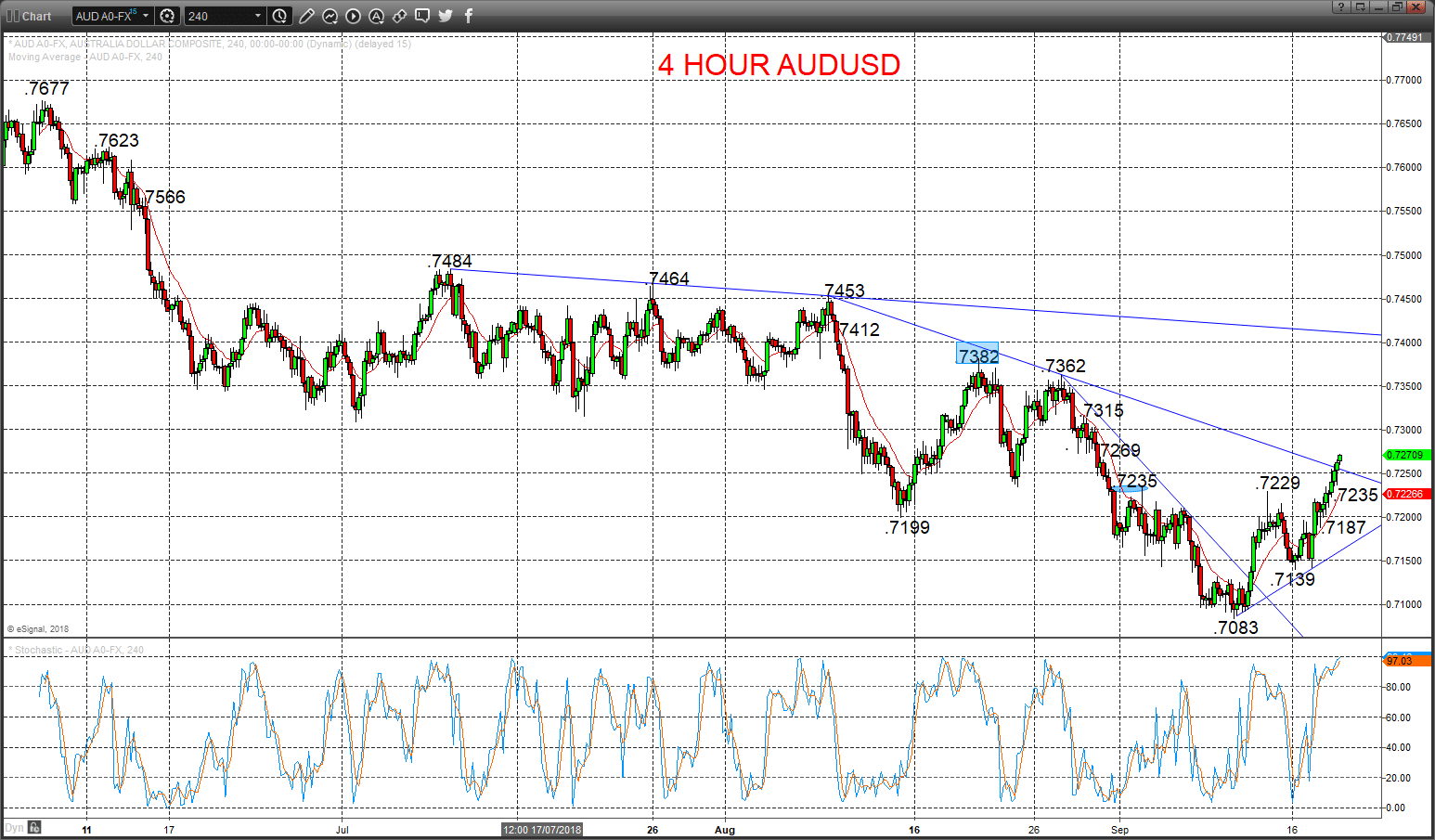Screen dimensions: 1435x840
Task: Select the pencil drawing tools icon
Action: (306, 16)
